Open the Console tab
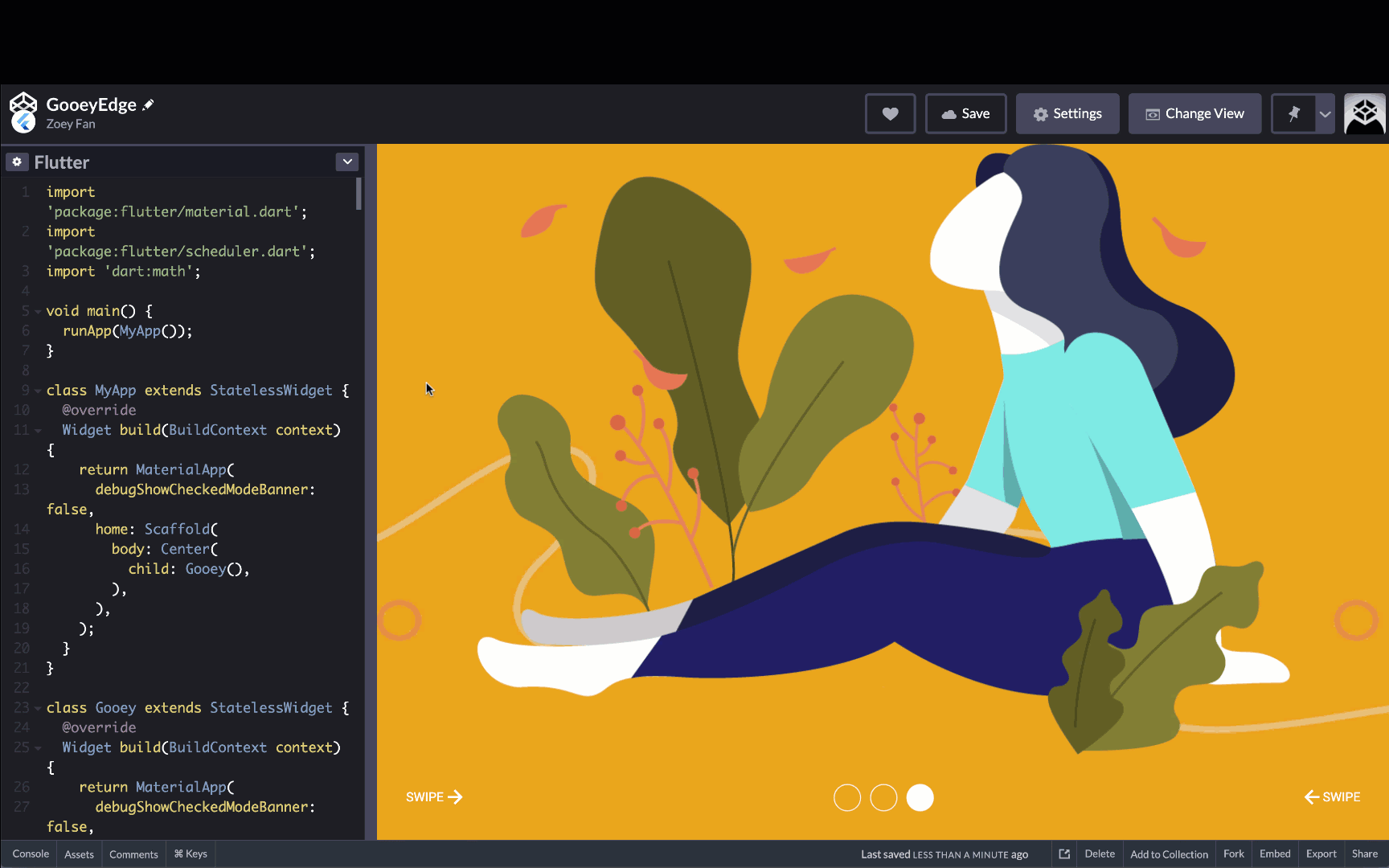 coord(31,854)
